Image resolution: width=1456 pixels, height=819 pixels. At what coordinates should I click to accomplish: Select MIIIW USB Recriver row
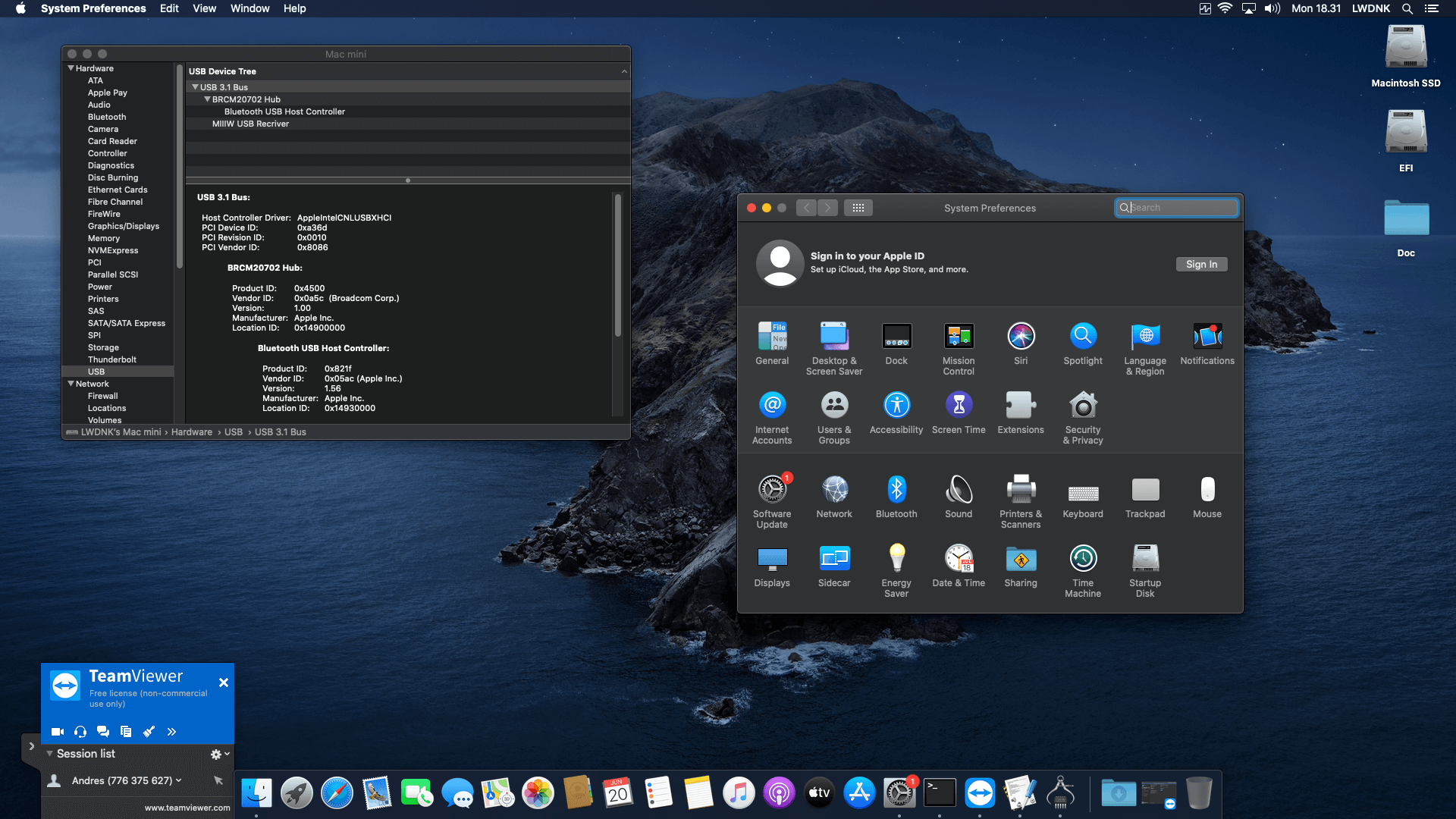(408, 124)
